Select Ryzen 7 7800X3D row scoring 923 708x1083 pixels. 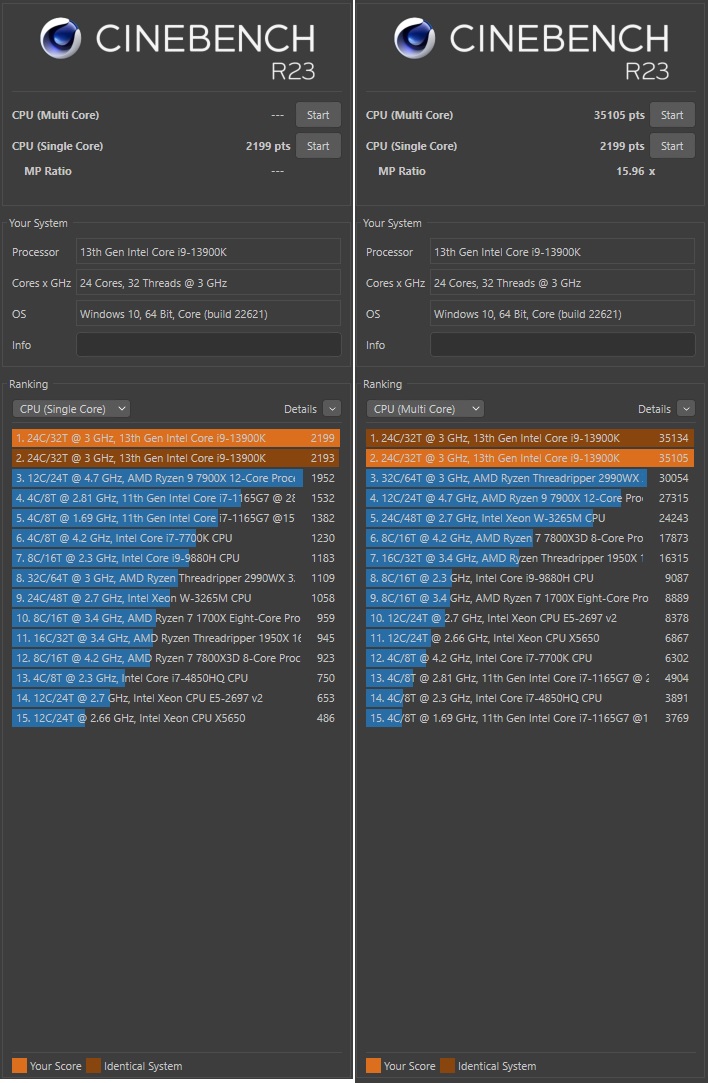tap(175, 658)
